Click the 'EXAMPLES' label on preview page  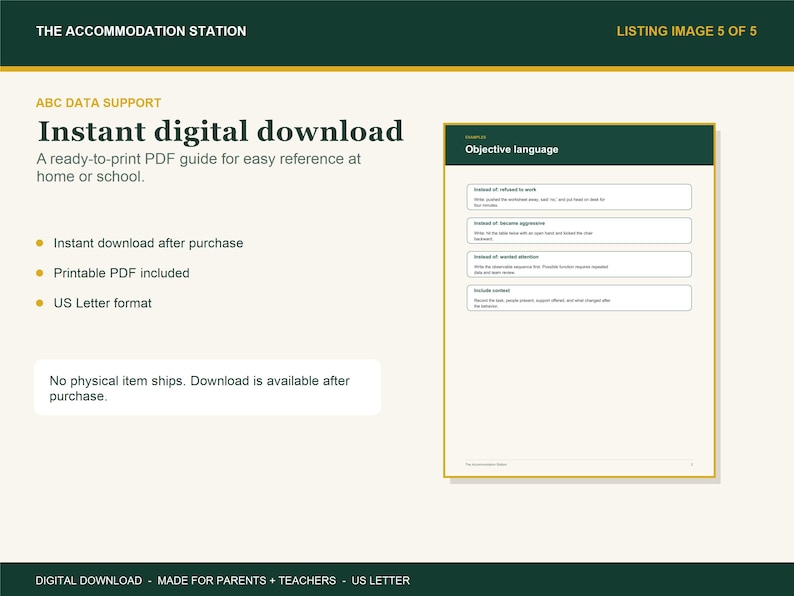tap(475, 137)
